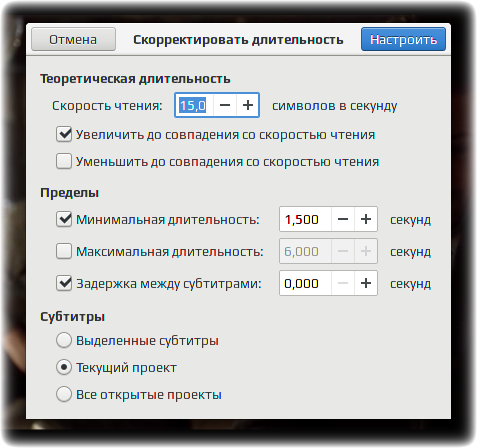
Task: Click the blue Настроить button
Action: 403,39
